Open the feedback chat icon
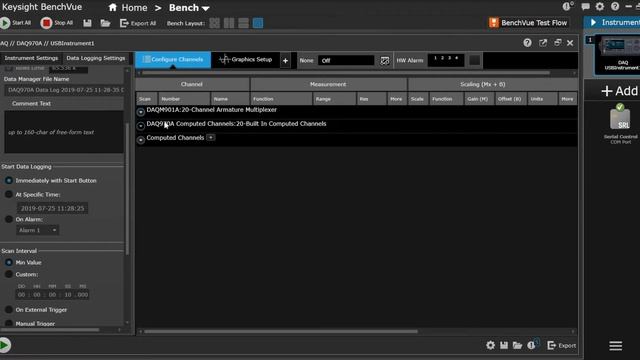The height and width of the screenshot is (360, 640). tap(585, 6)
